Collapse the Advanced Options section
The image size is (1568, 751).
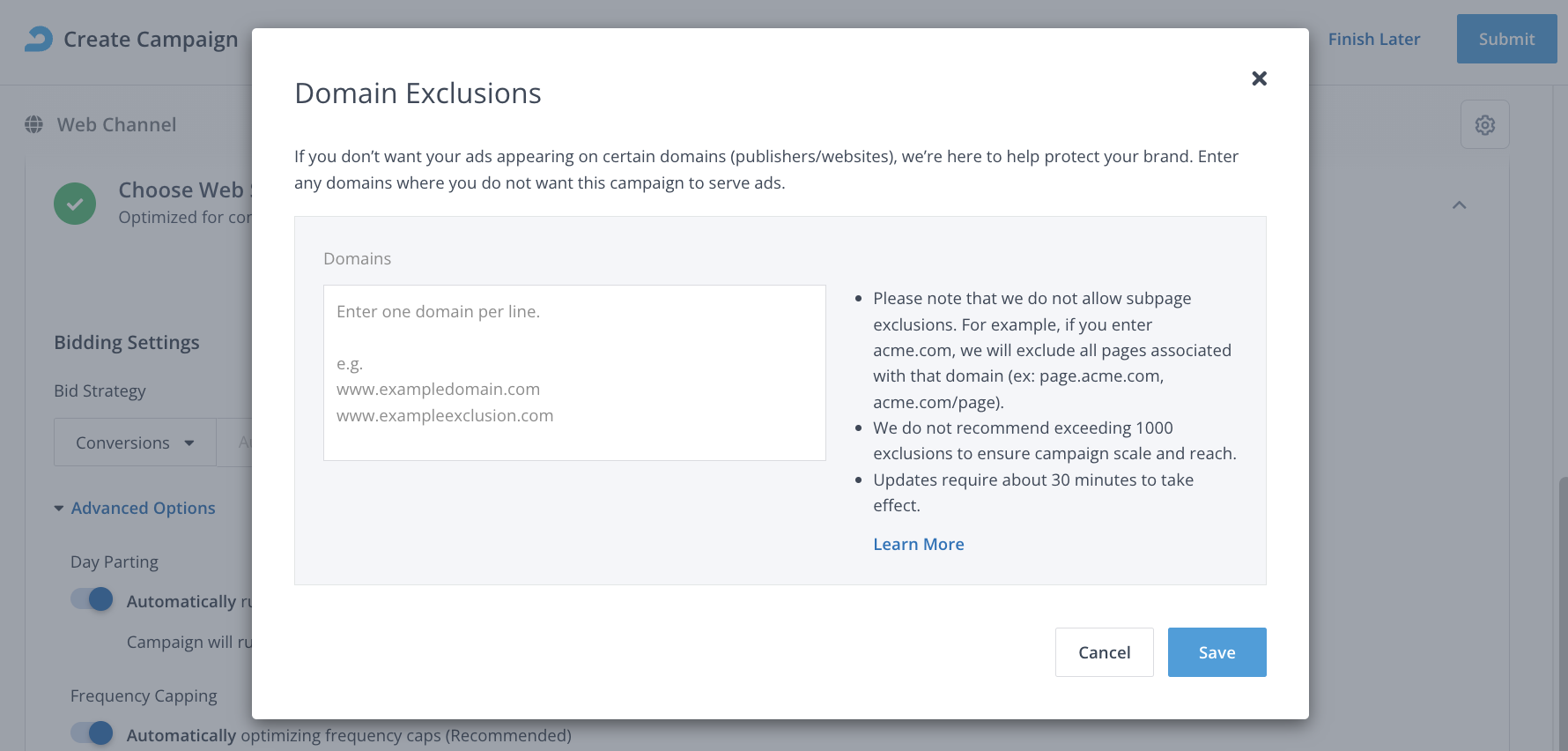point(135,509)
